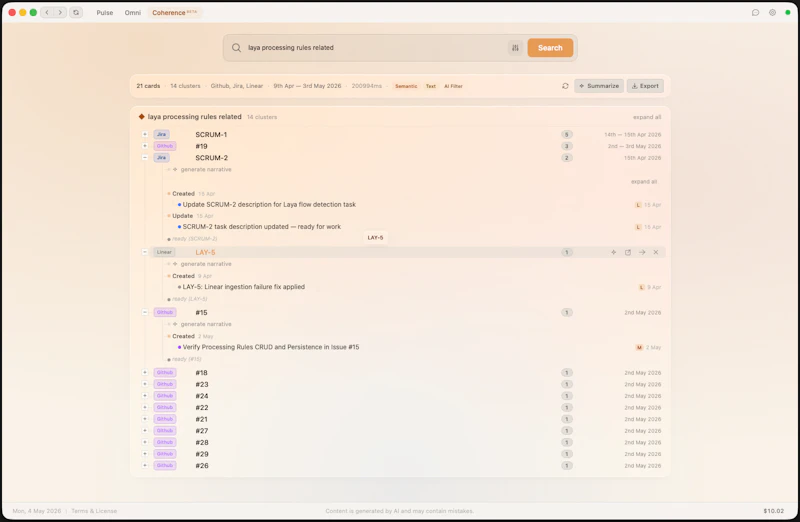
Task: Expand the #23 cluster
Action: pyautogui.click(x=145, y=384)
